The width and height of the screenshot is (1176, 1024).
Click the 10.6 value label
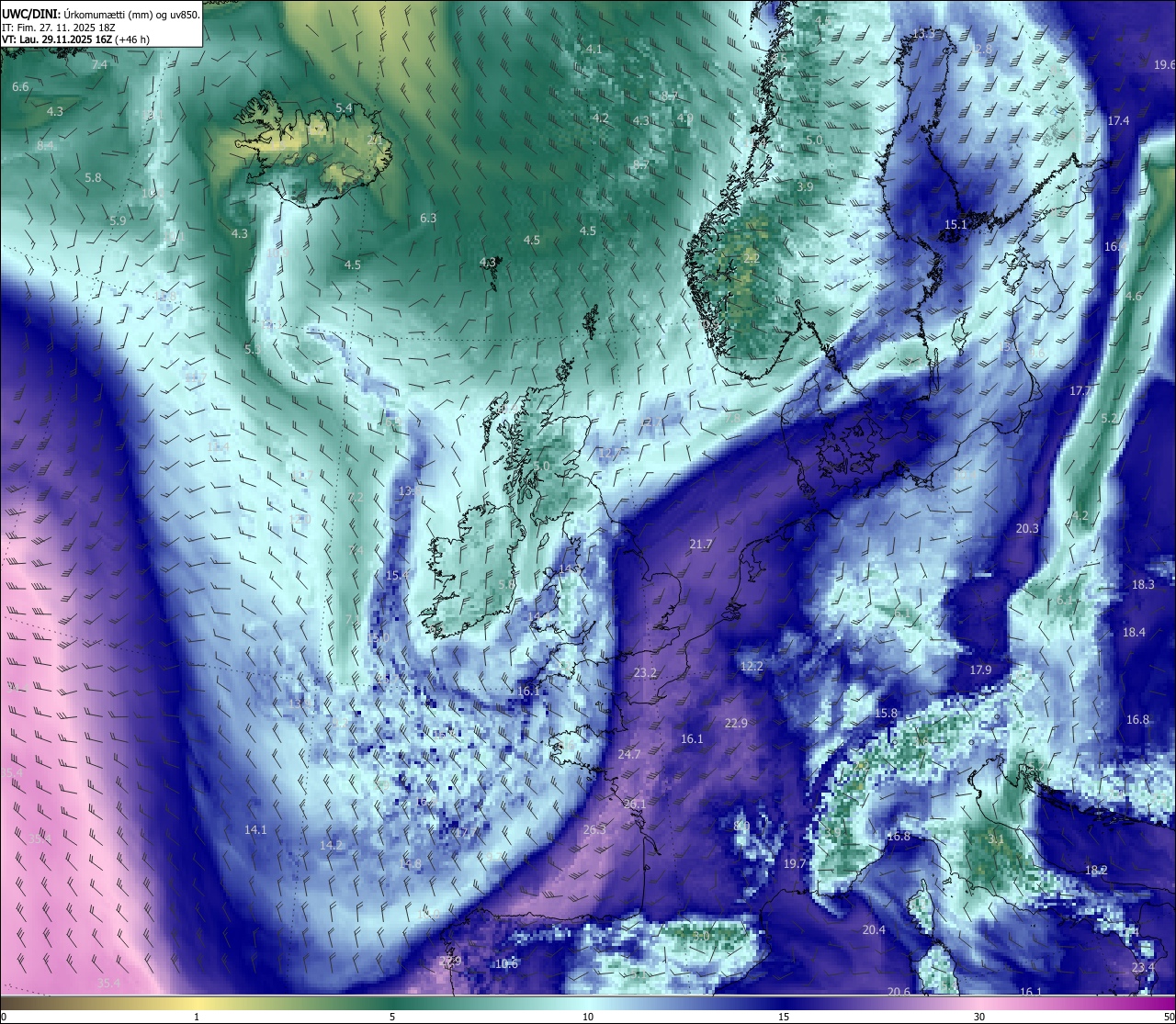507,964
